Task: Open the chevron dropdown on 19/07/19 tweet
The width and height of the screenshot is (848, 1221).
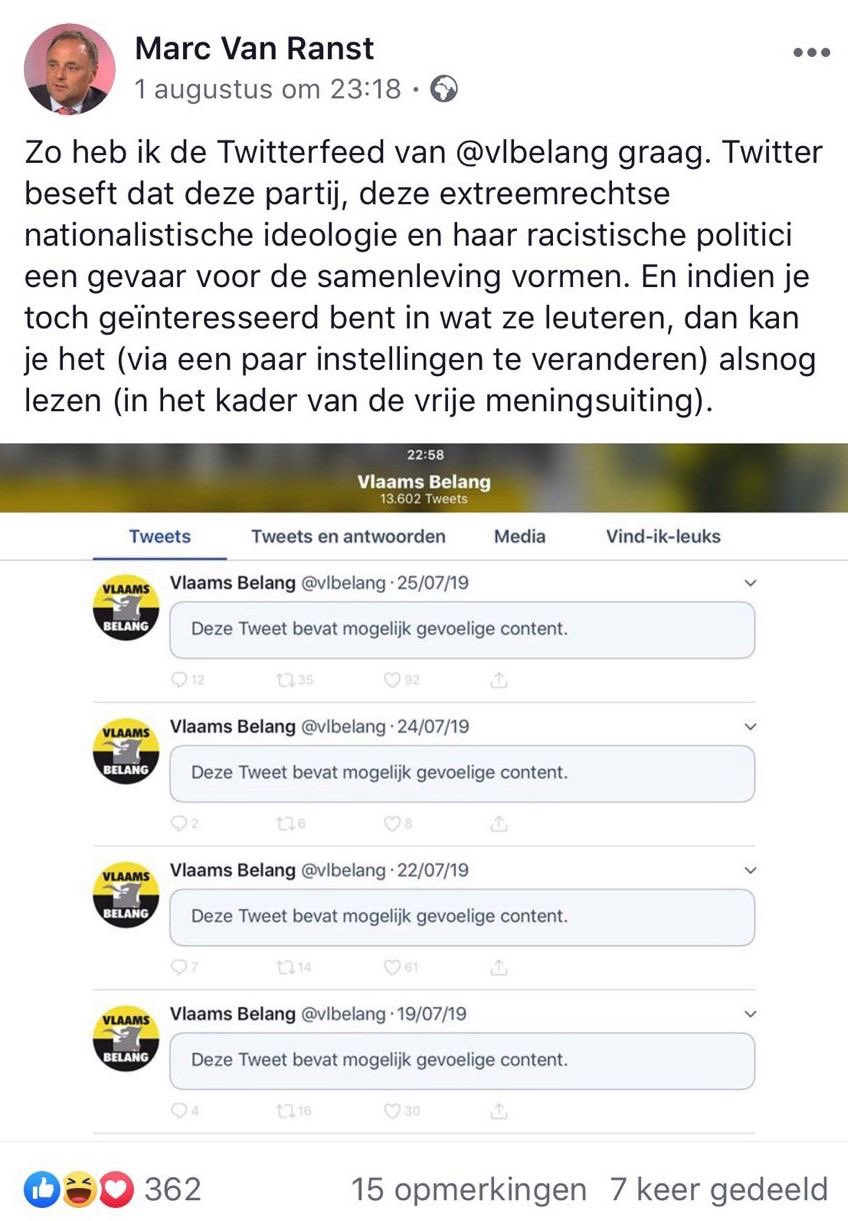Action: [x=751, y=1014]
